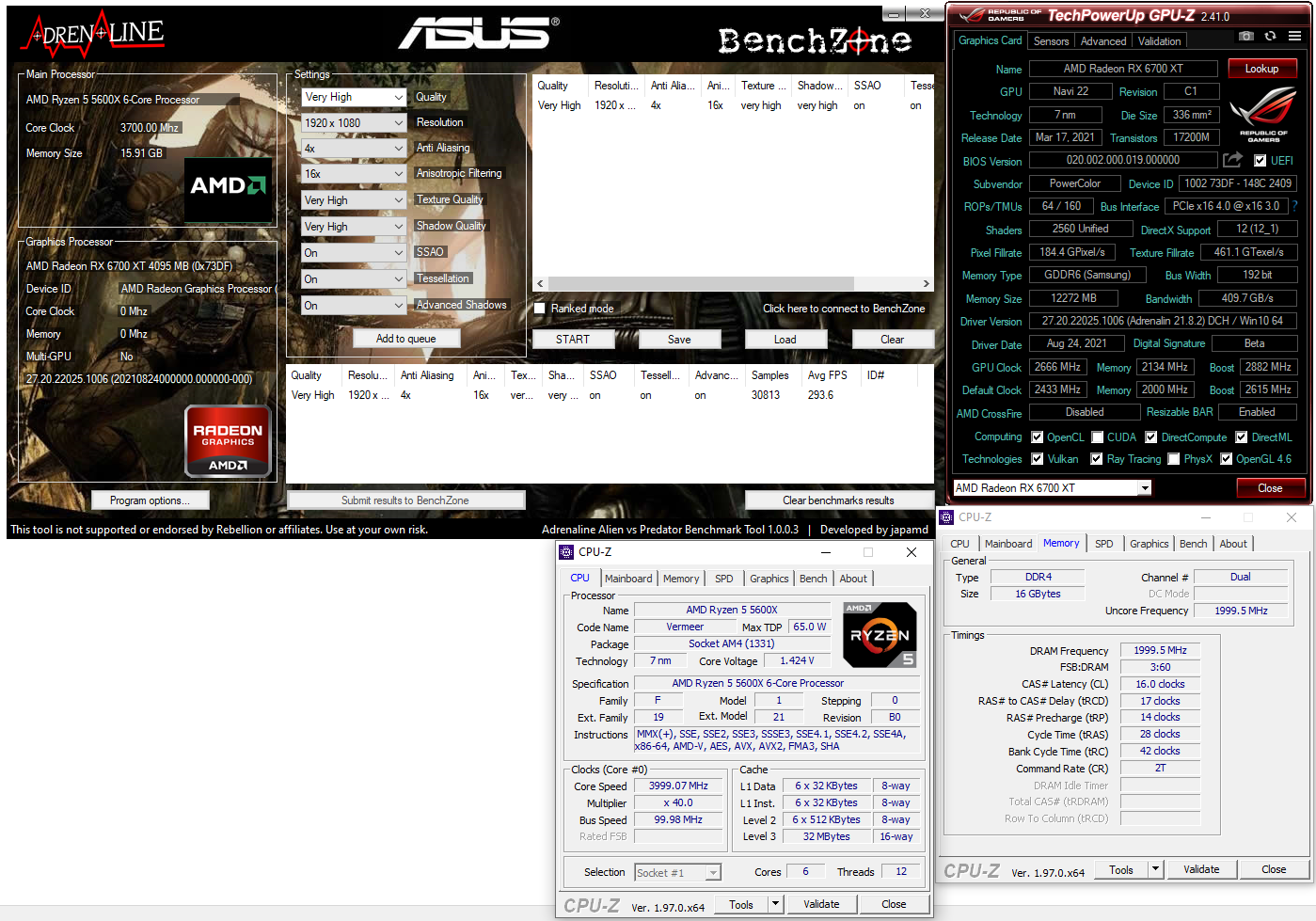Viewport: 1316px width, 921px height.
Task: Toggle the CUDA checkbox
Action: coord(1098,437)
